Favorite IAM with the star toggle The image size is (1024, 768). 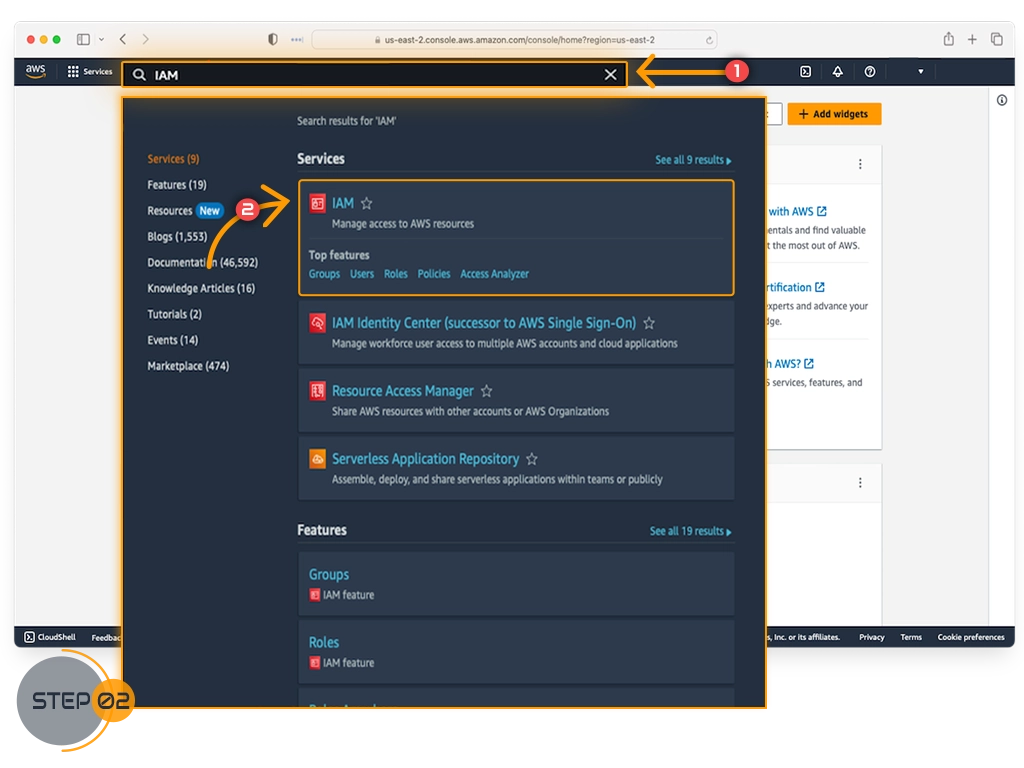367,203
